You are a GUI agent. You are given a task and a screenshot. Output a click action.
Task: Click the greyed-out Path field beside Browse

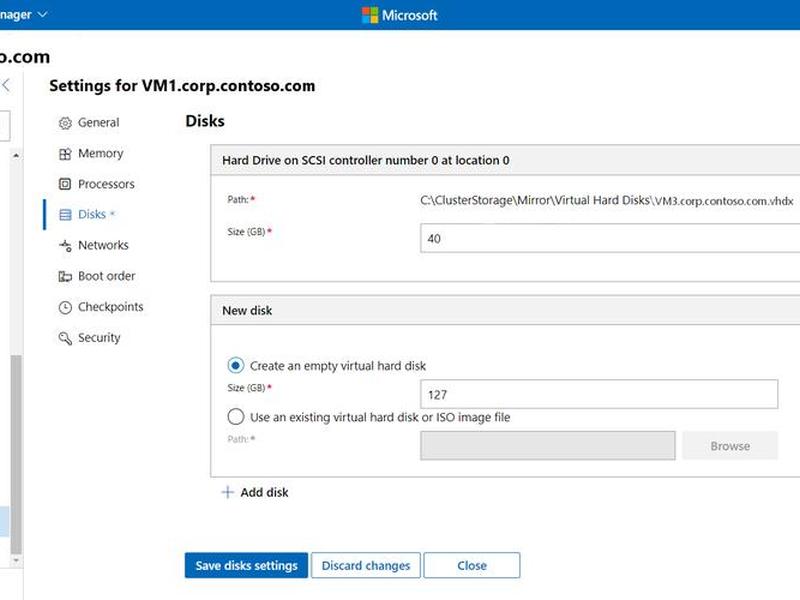(x=547, y=446)
